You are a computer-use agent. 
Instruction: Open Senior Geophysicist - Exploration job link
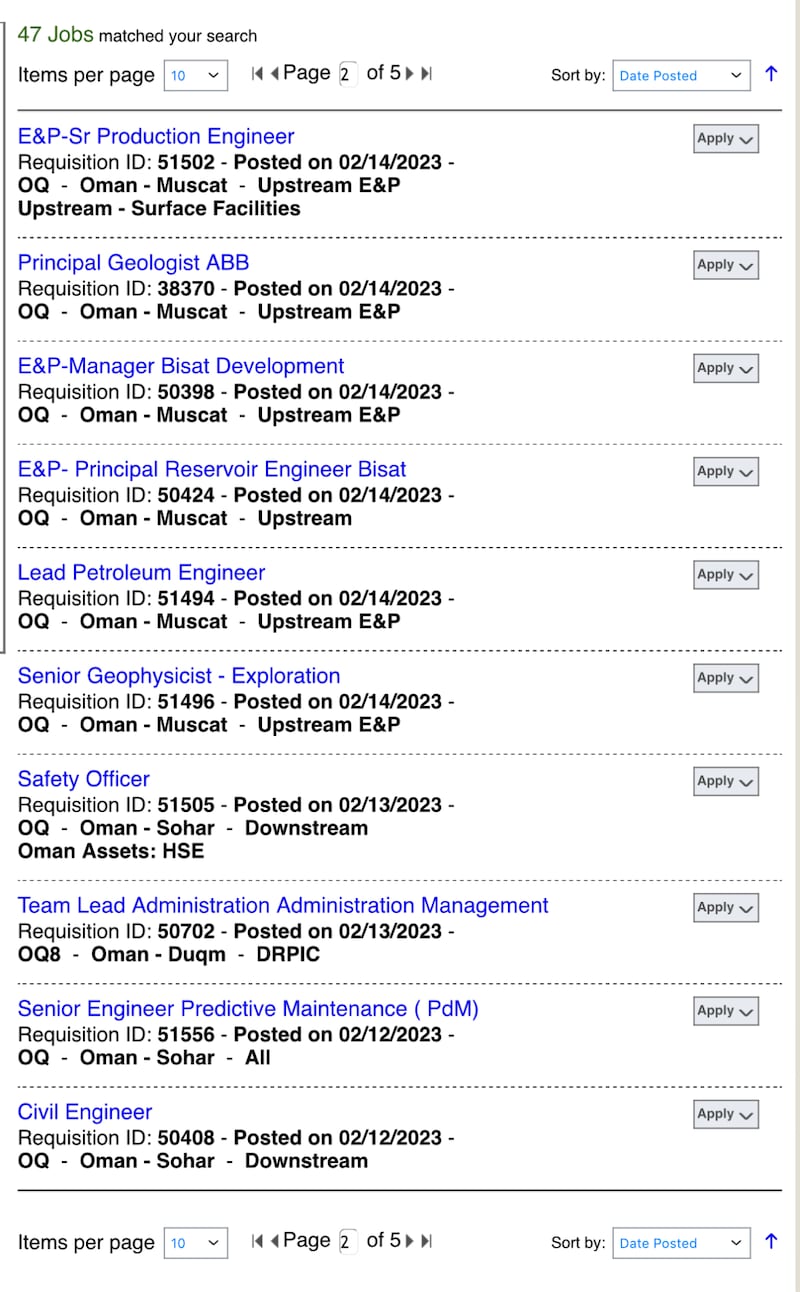[x=179, y=676]
